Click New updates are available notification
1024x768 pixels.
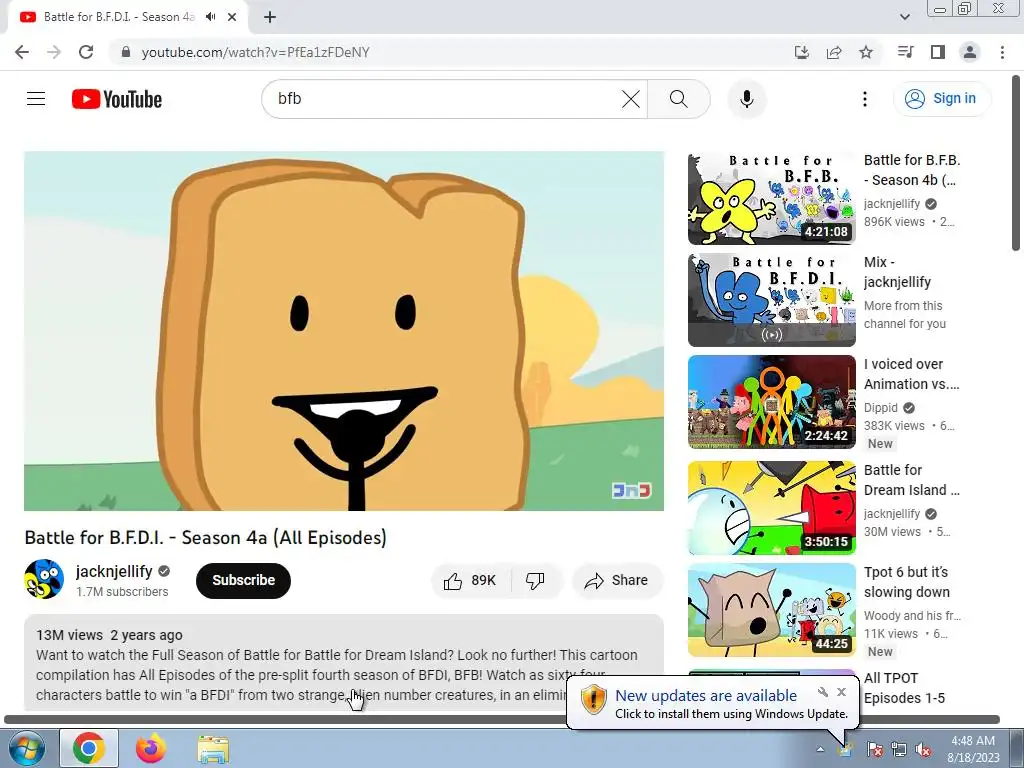[x=706, y=696]
